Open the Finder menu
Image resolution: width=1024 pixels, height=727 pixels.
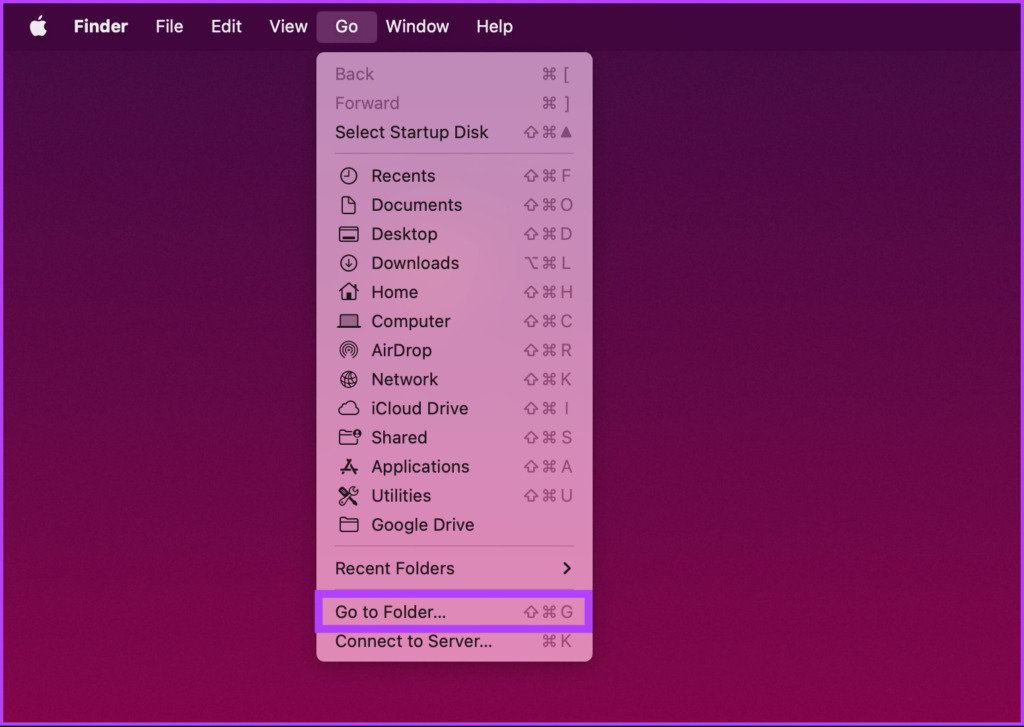click(x=101, y=27)
